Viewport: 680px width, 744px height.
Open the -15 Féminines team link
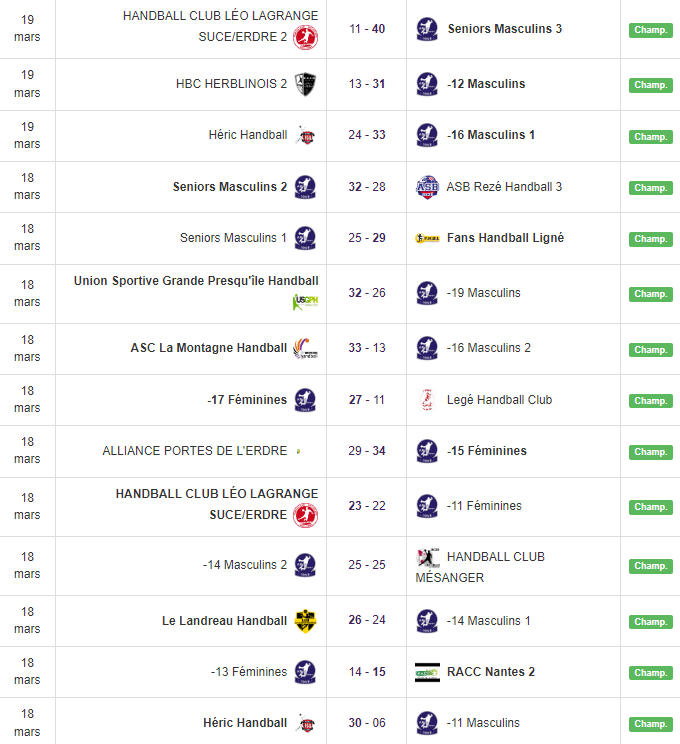point(487,451)
